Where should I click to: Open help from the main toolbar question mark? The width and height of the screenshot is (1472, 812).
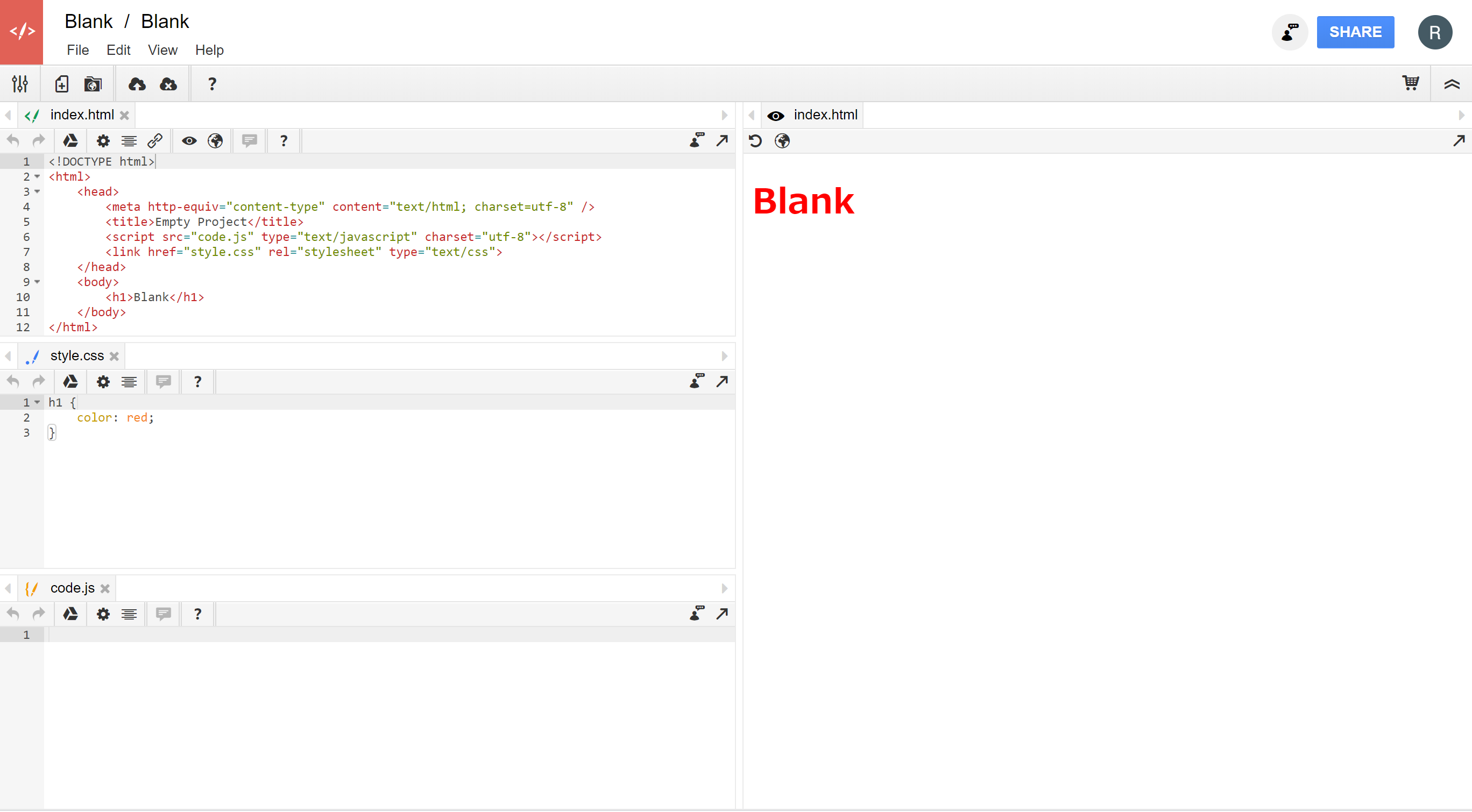pos(212,84)
